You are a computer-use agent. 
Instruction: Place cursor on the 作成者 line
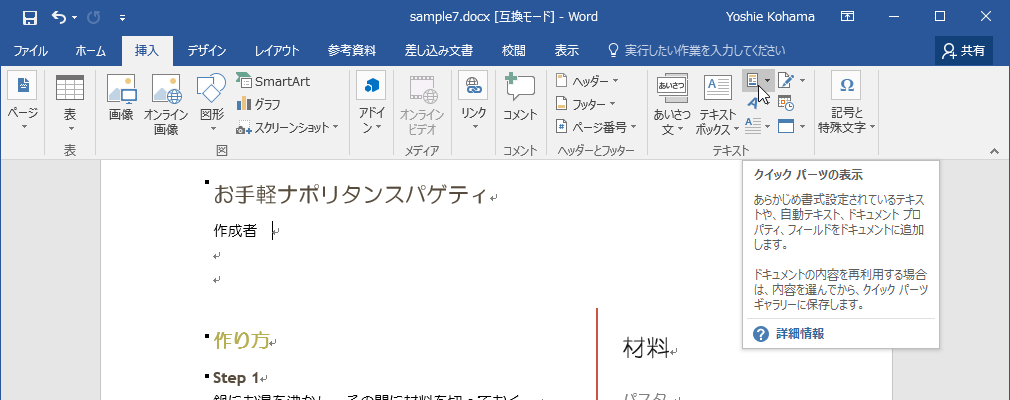point(236,231)
